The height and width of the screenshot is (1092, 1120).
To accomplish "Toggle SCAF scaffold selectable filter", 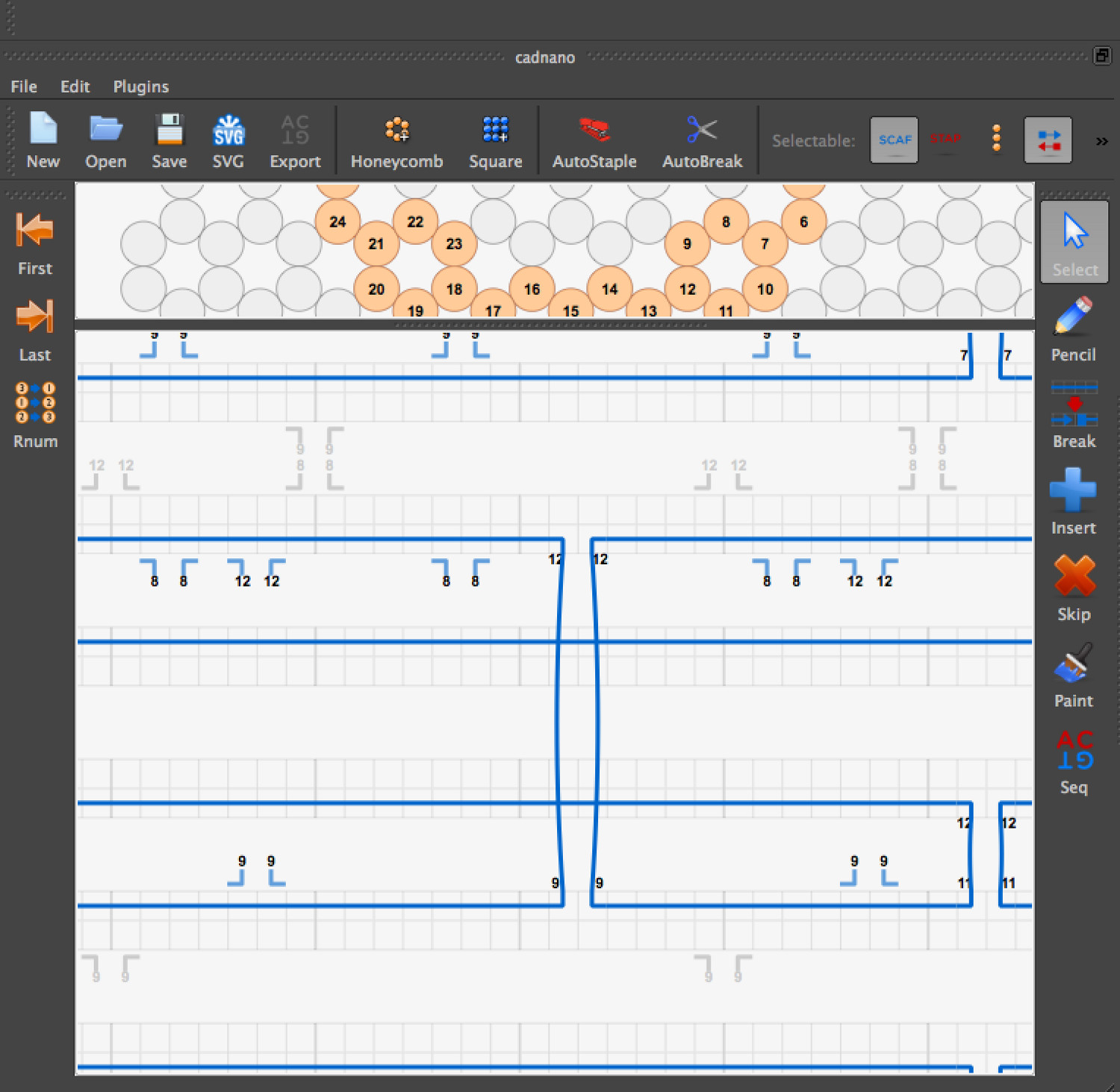I will coord(894,140).
